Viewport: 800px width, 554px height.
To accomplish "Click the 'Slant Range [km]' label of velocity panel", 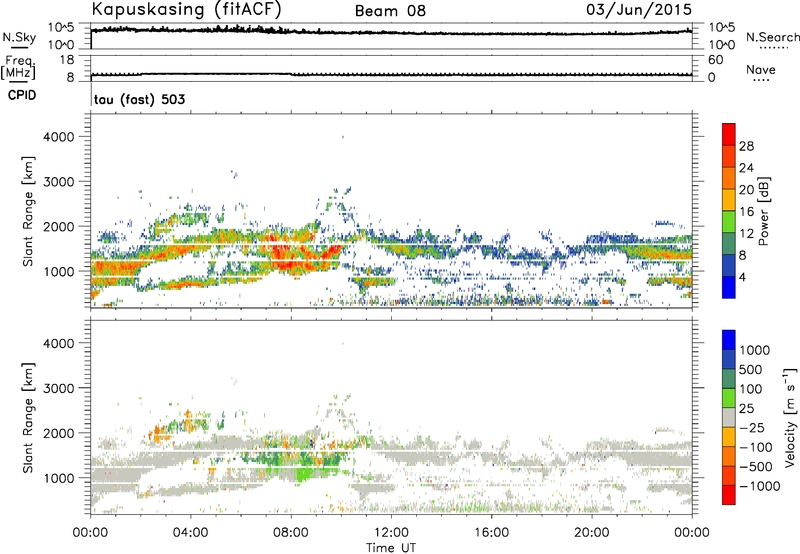I will [x=28, y=418].
